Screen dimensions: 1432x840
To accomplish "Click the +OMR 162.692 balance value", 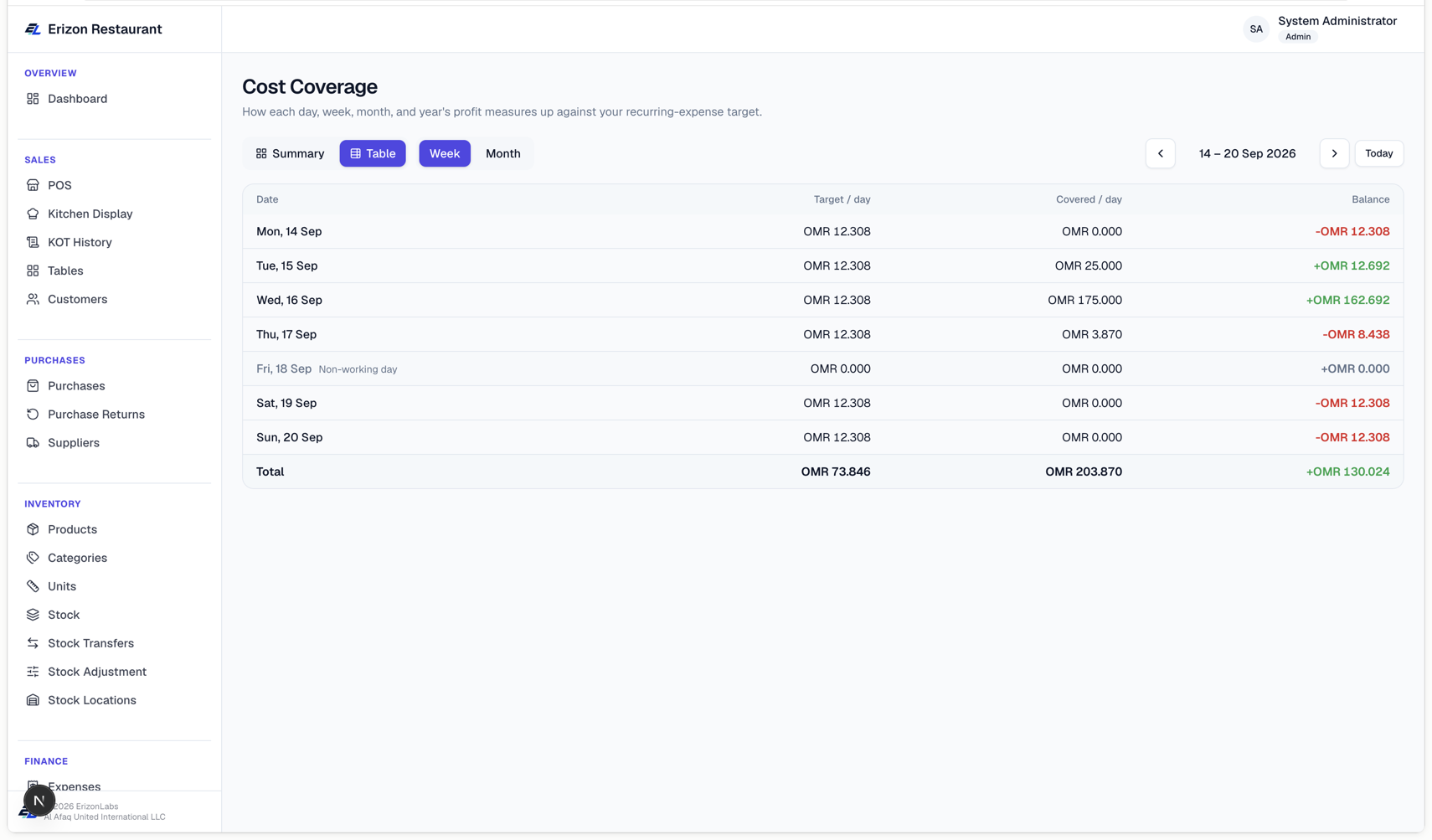I will click(x=1347, y=300).
